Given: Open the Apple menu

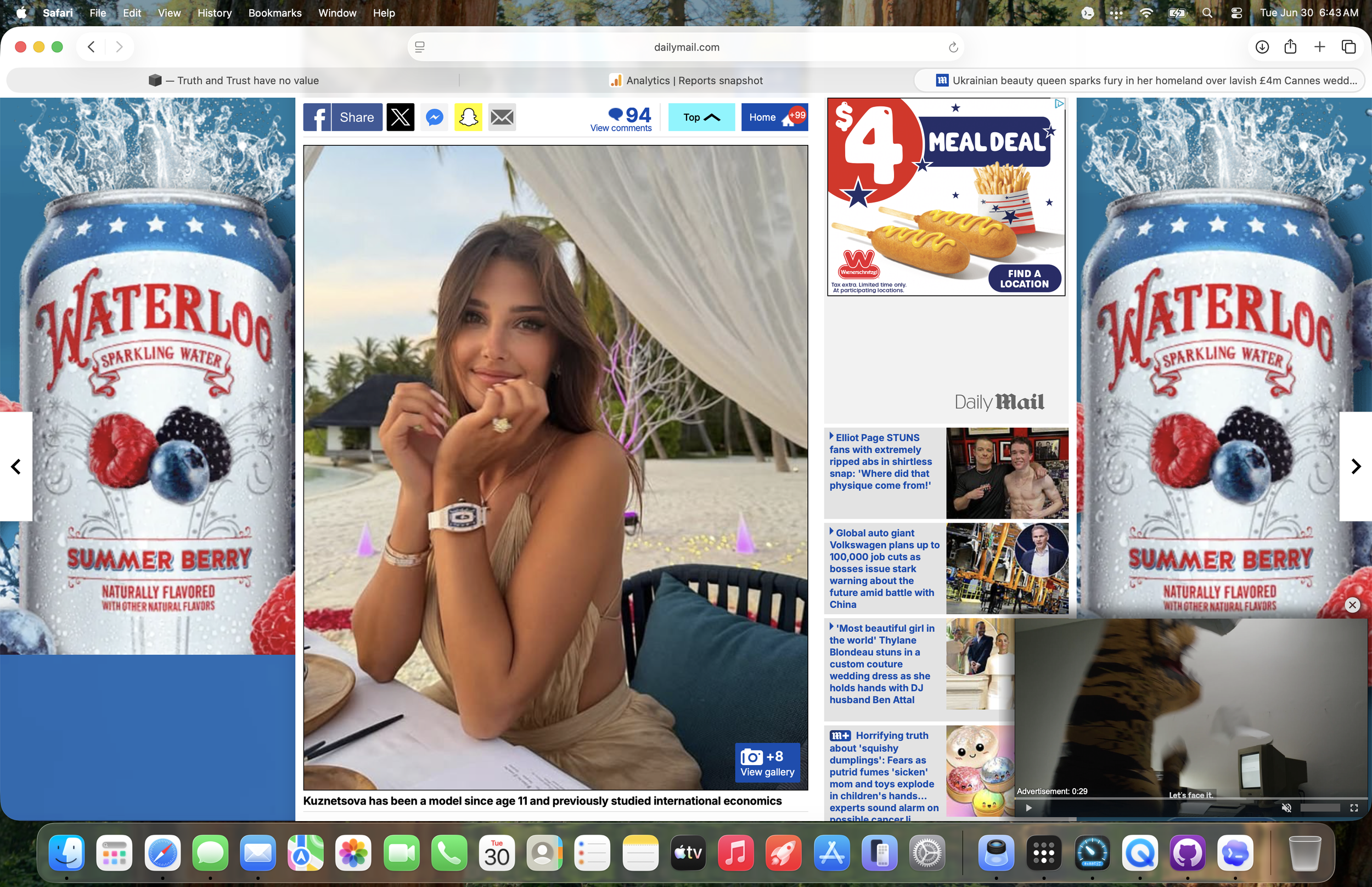Looking at the screenshot, I should pos(21,13).
